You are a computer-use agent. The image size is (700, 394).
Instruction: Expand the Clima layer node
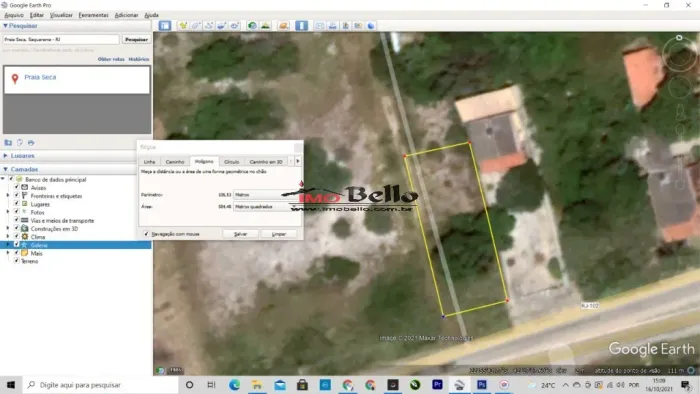pos(8,236)
